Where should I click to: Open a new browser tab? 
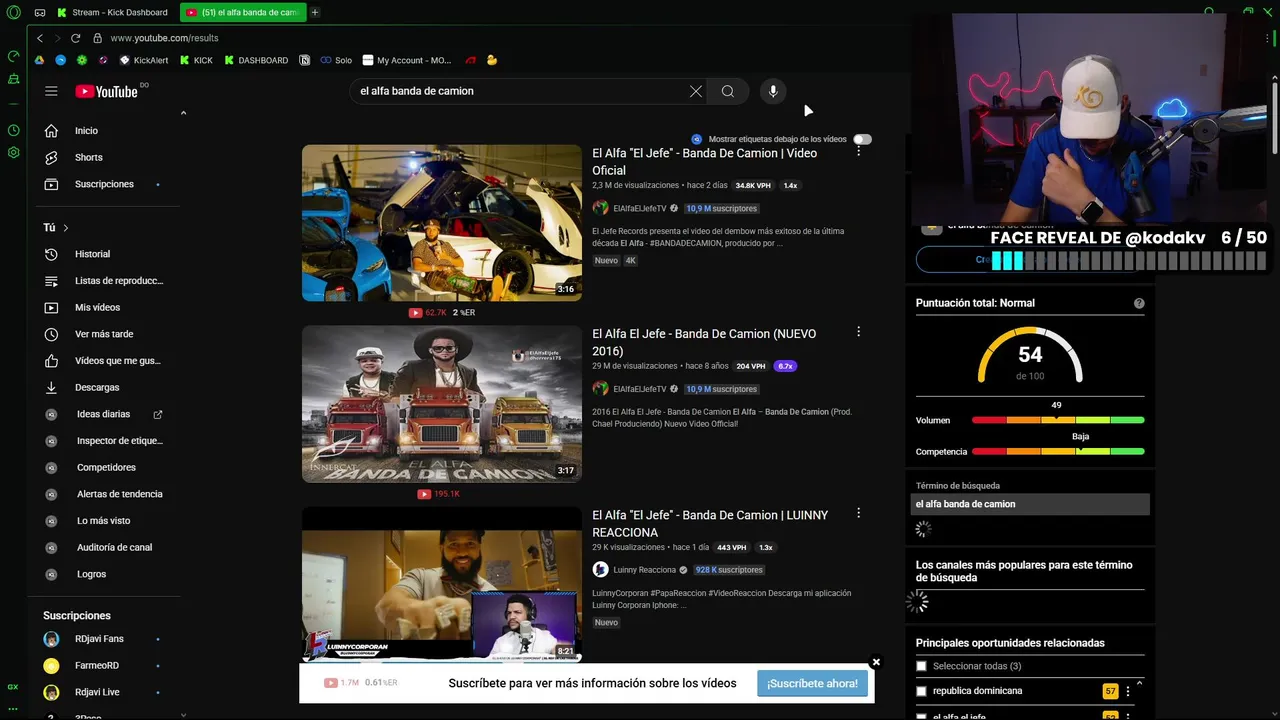tap(315, 13)
